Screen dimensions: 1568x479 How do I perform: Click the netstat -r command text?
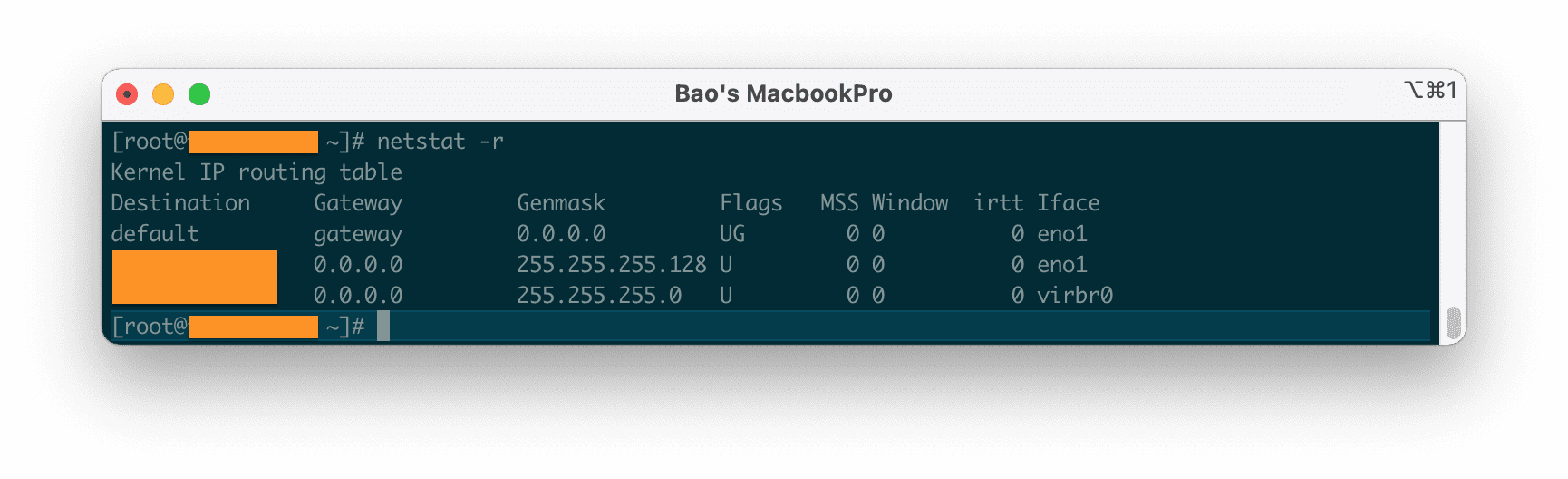[x=440, y=142]
